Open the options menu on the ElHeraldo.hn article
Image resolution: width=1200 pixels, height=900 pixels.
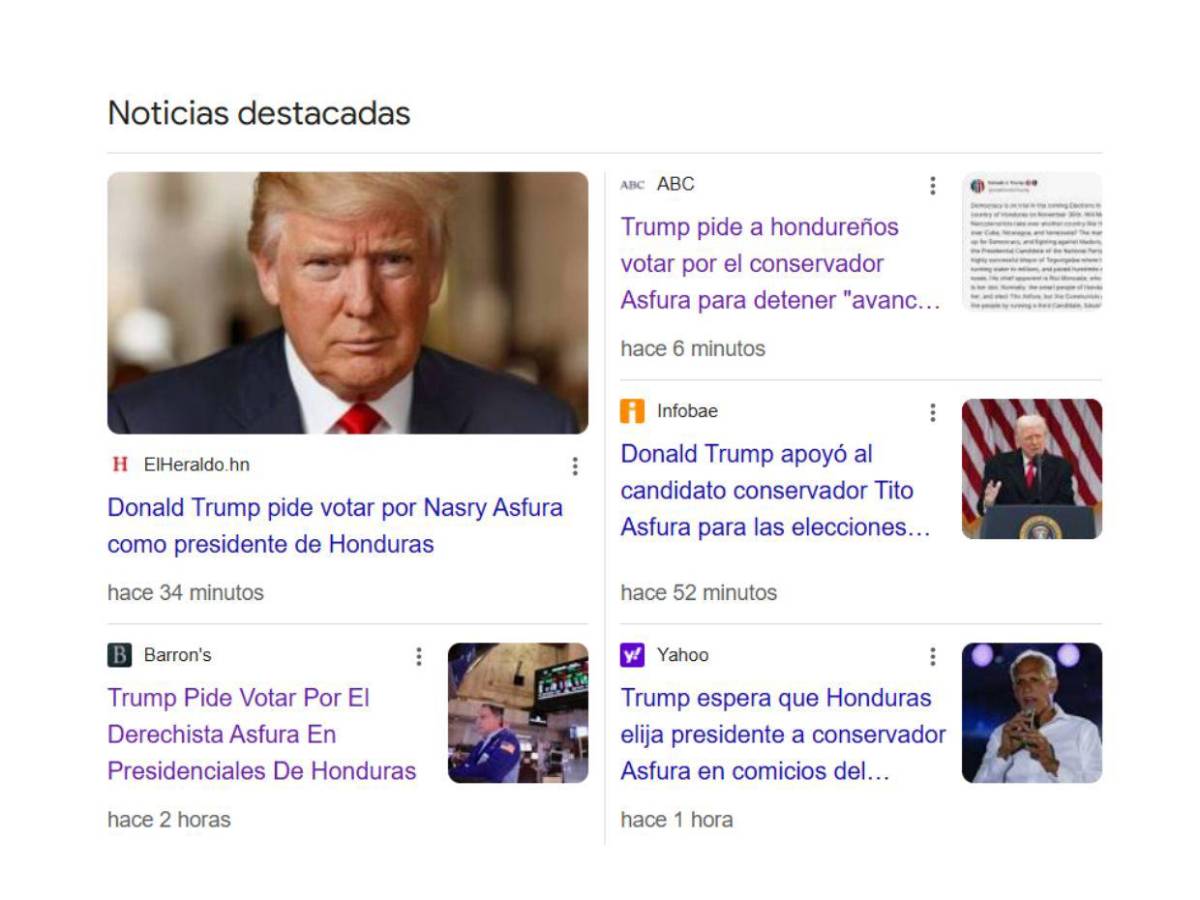(x=575, y=465)
